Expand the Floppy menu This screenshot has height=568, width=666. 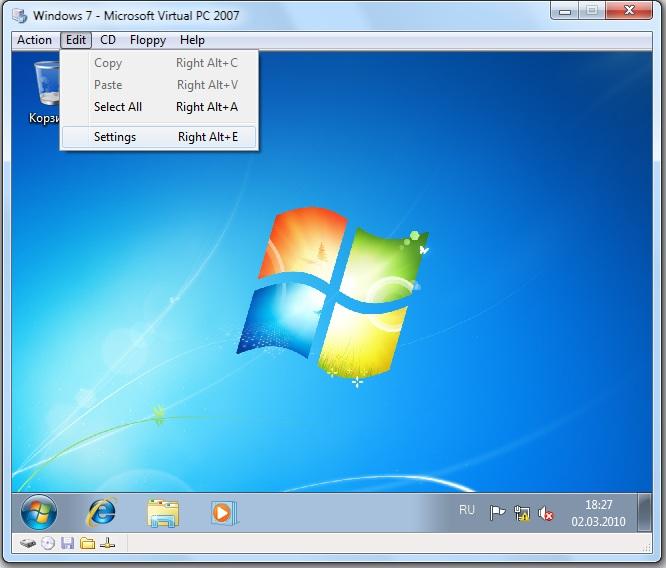[x=148, y=40]
